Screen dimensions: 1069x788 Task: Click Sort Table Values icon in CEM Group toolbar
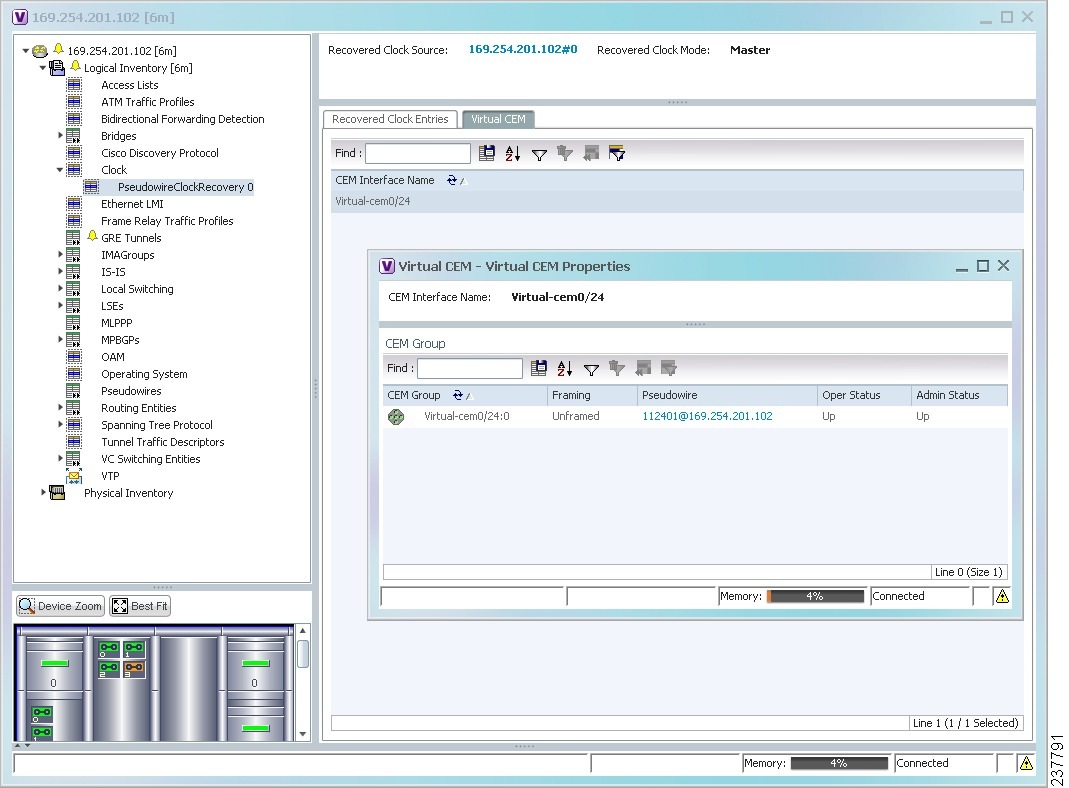click(x=564, y=368)
